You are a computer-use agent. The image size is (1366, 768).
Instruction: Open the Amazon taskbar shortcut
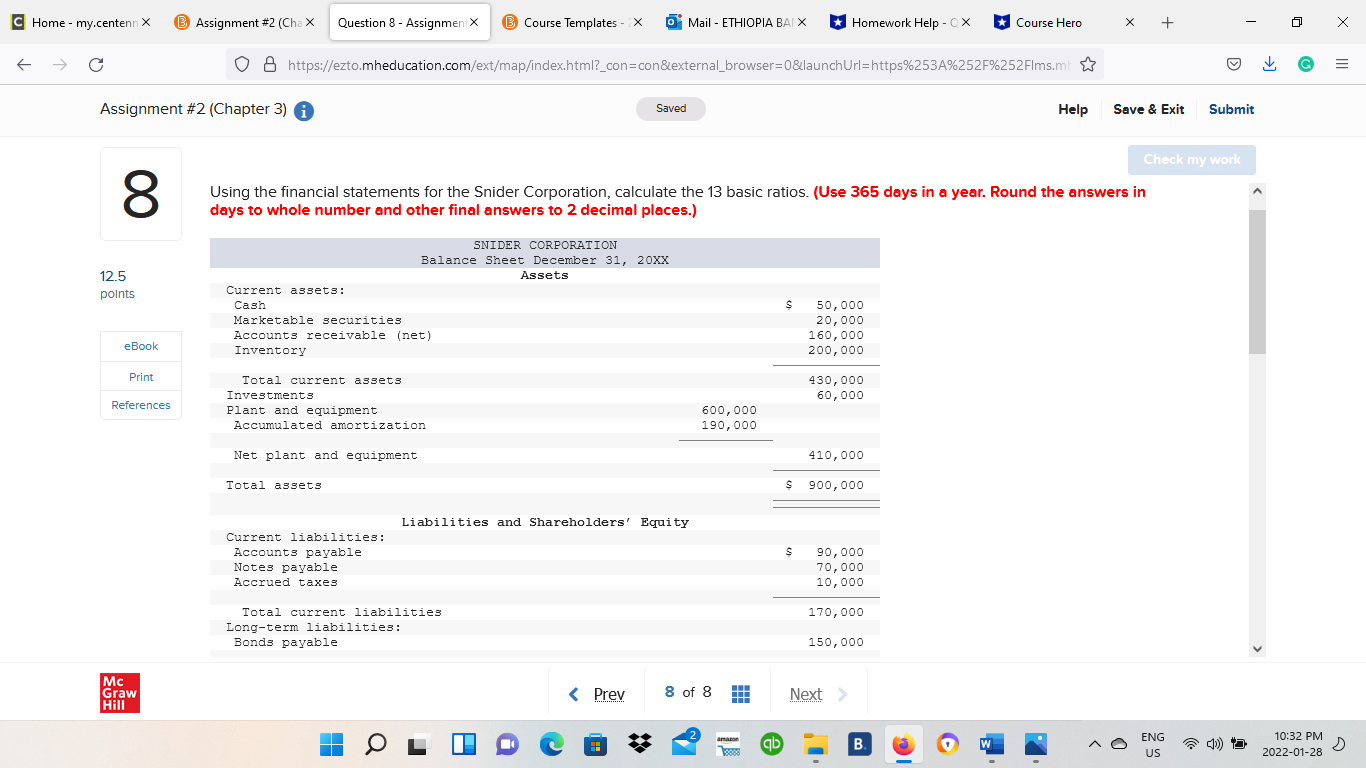729,745
